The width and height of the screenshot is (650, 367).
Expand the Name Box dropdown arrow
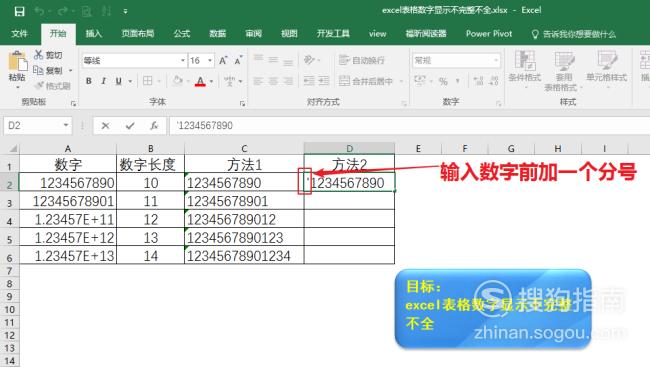coord(66,125)
